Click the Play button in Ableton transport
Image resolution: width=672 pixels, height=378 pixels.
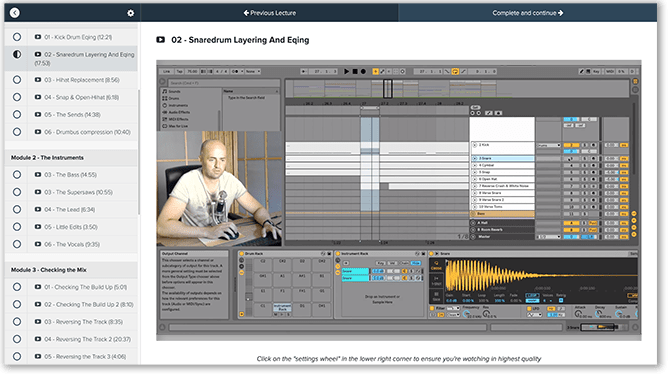(346, 72)
